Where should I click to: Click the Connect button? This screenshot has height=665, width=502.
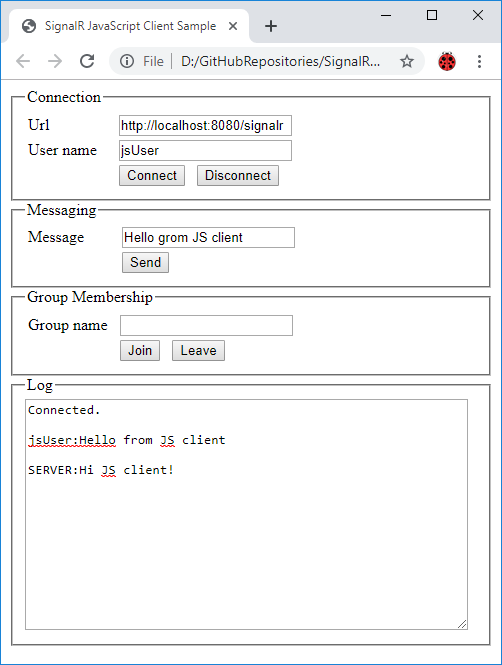[x=152, y=176]
